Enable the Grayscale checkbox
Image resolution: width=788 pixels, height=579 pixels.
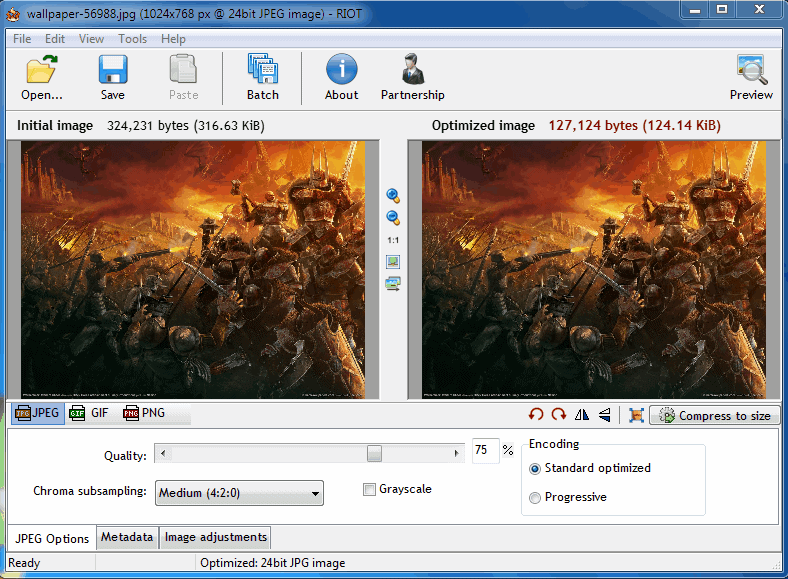(x=370, y=489)
